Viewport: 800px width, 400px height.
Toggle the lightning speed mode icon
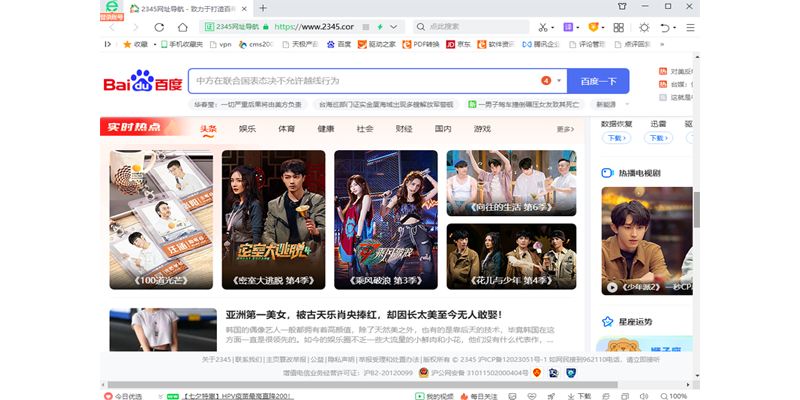(x=380, y=27)
